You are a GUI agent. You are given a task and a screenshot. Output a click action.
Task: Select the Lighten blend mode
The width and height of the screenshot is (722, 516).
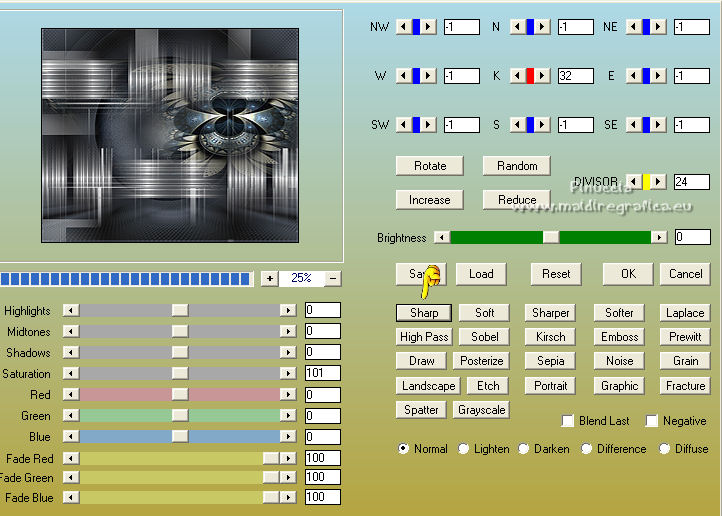[x=464, y=449]
